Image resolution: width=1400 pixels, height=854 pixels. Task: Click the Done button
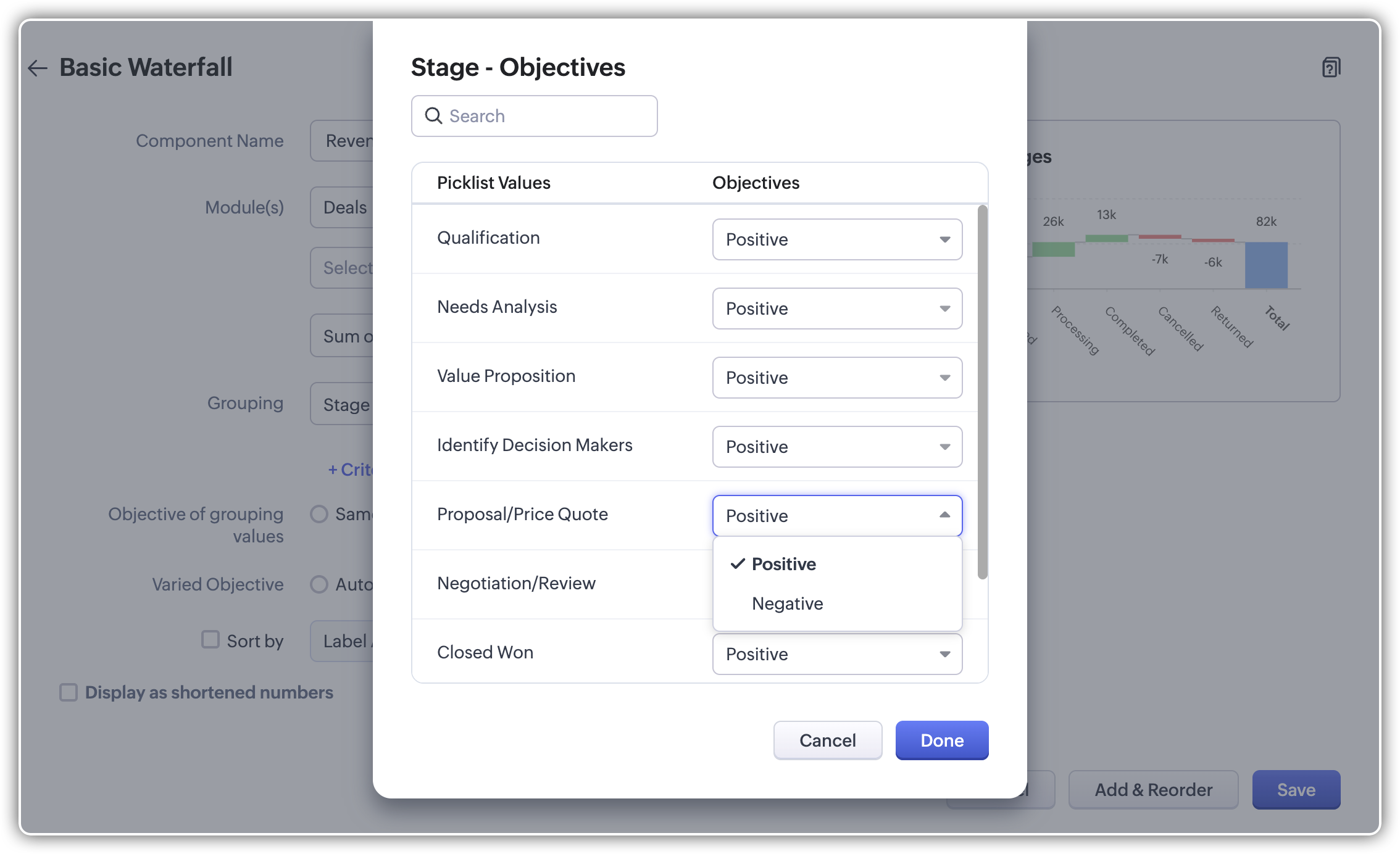pos(941,740)
